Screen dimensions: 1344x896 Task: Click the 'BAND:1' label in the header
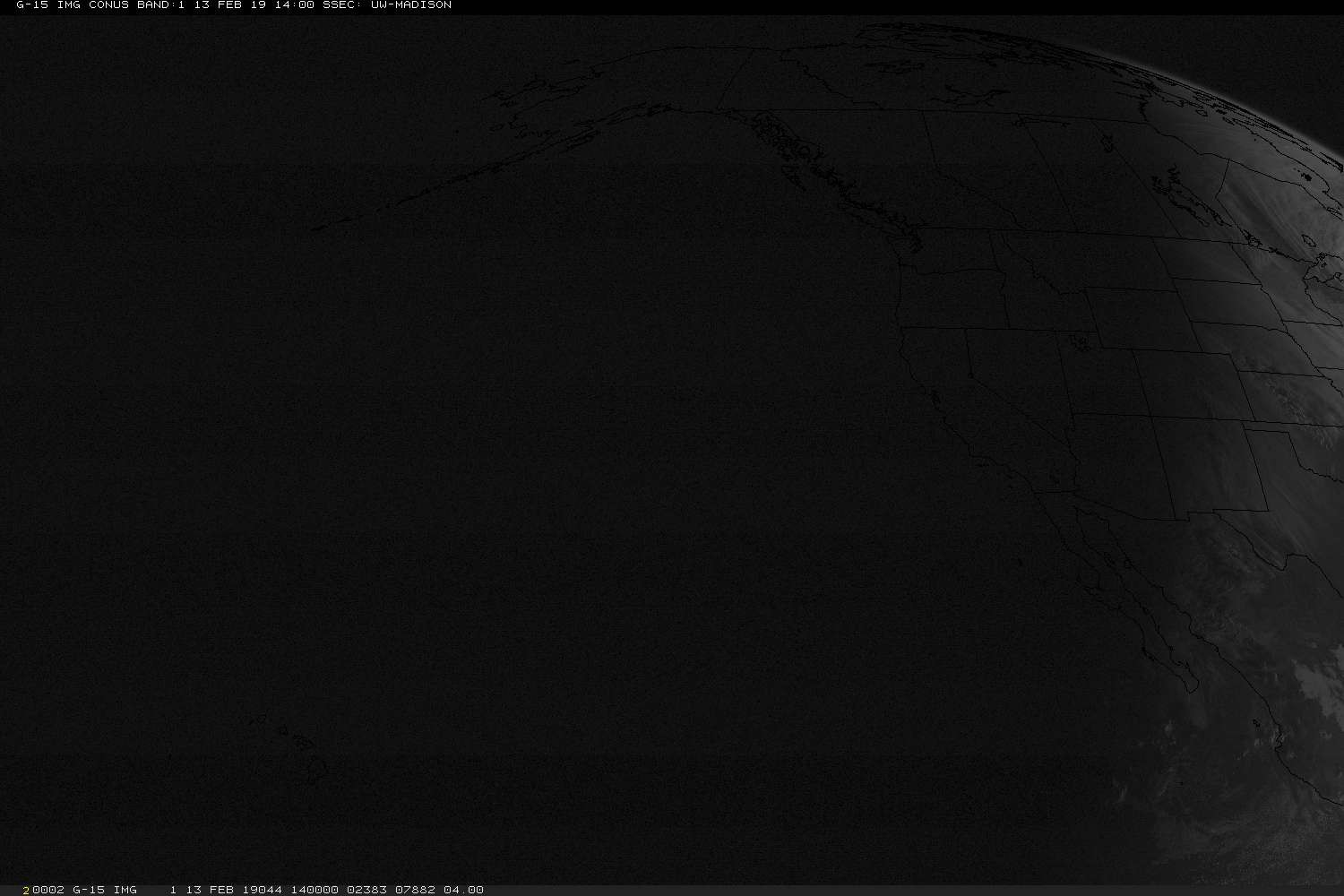tap(161, 5)
